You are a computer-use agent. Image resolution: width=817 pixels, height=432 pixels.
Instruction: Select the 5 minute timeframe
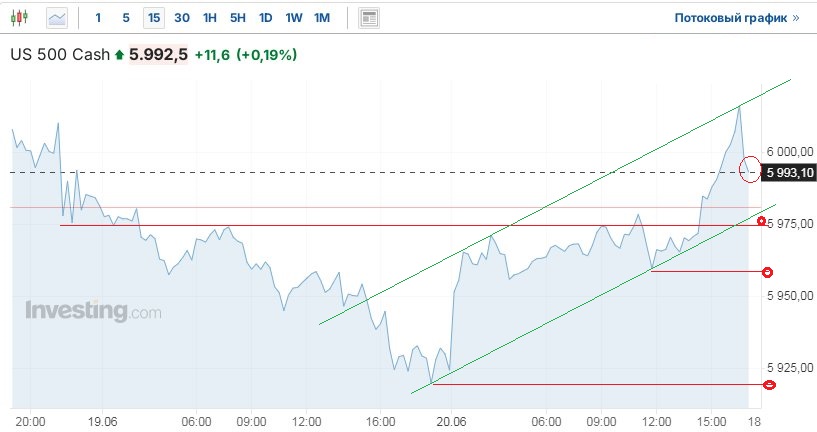pyautogui.click(x=125, y=18)
